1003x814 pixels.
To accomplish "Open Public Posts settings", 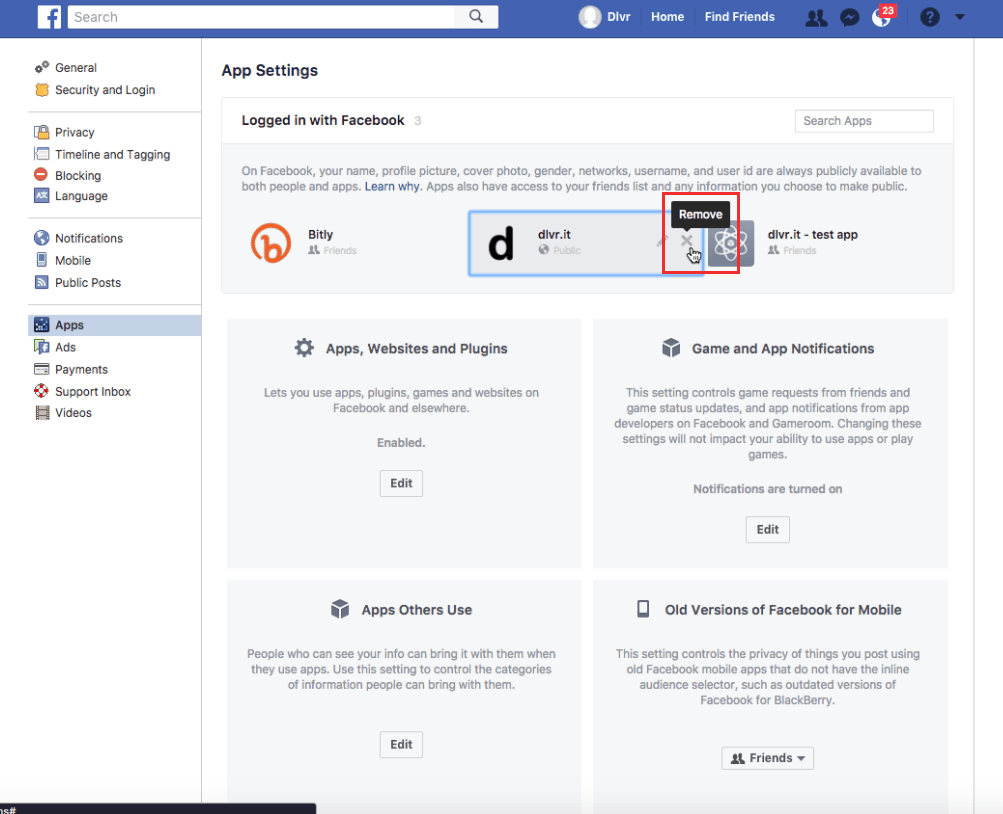I will [88, 283].
